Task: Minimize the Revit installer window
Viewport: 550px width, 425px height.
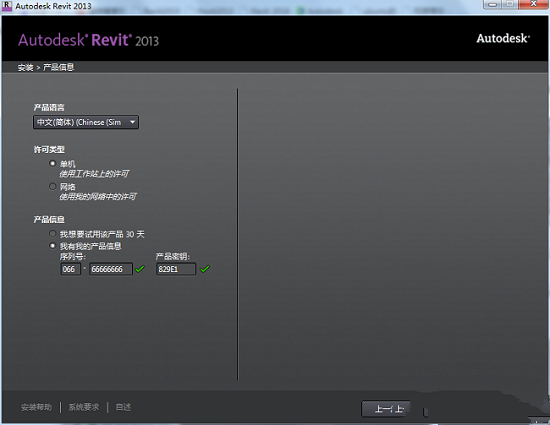Action: click(492, 4)
